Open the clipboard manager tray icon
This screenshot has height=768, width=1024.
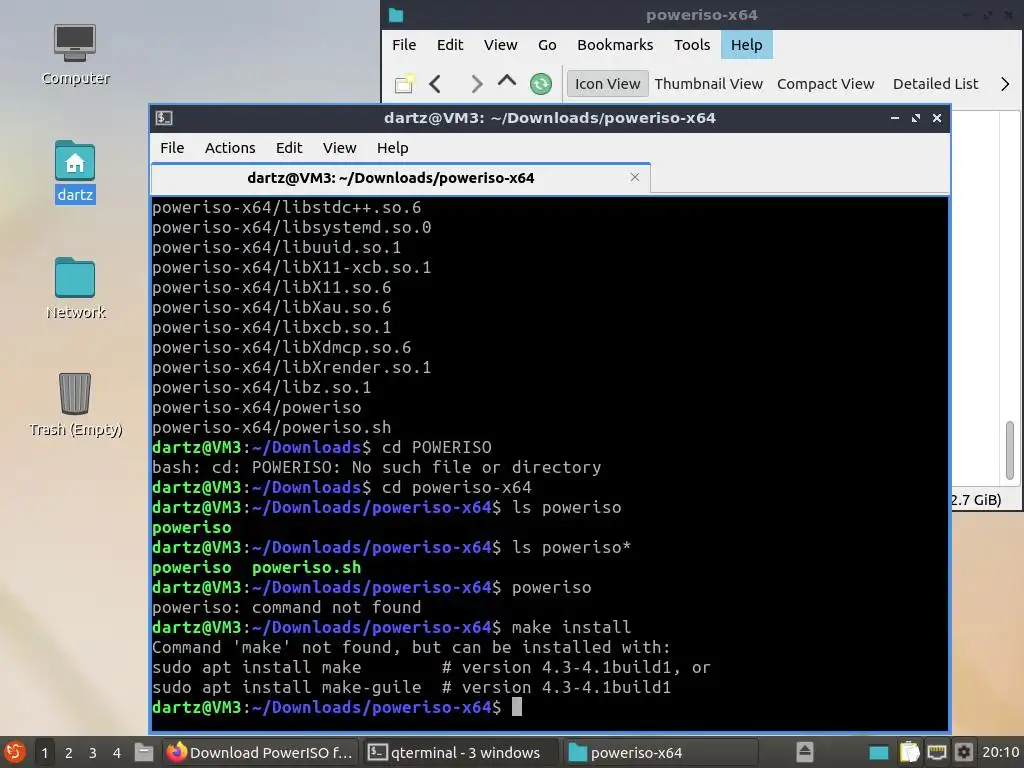(x=908, y=752)
